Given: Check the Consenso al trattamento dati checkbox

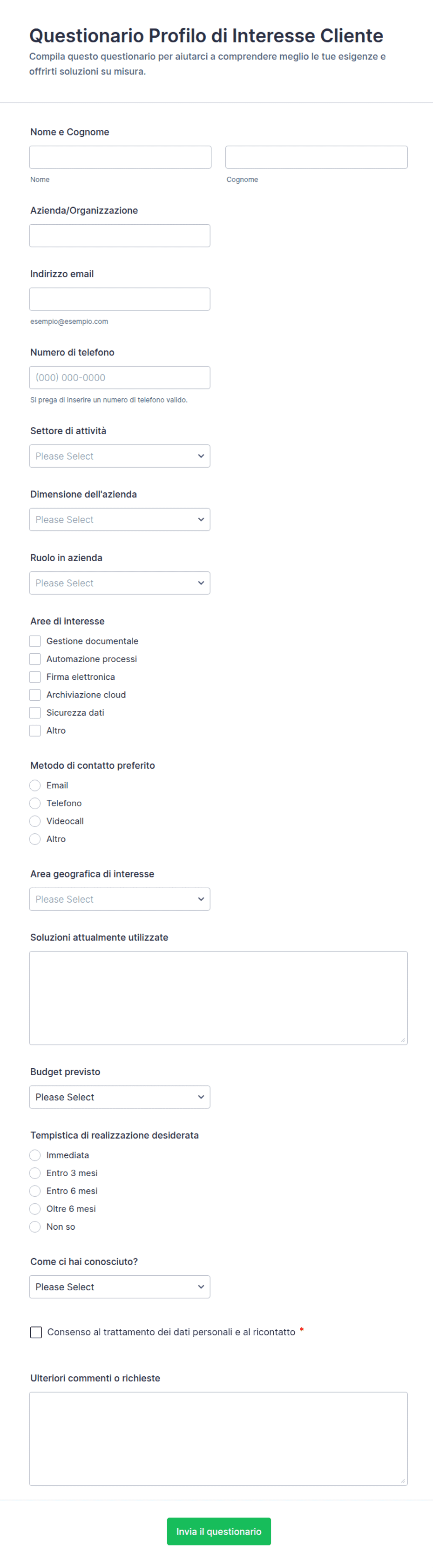Looking at the screenshot, I should pyautogui.click(x=36, y=1333).
